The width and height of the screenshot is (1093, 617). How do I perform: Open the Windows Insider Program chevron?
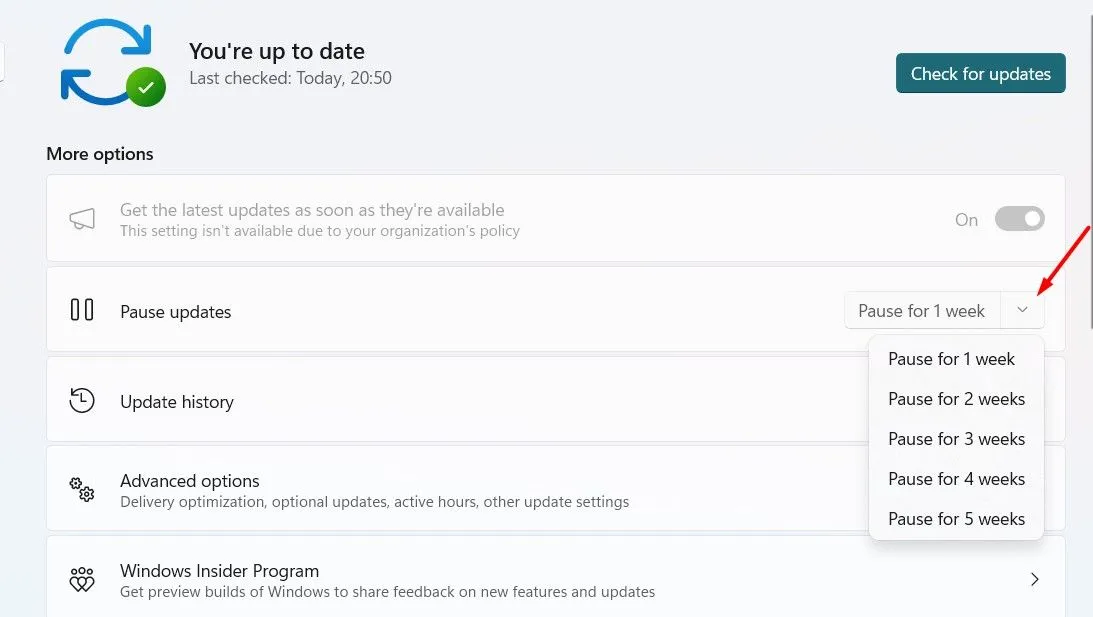click(1034, 579)
